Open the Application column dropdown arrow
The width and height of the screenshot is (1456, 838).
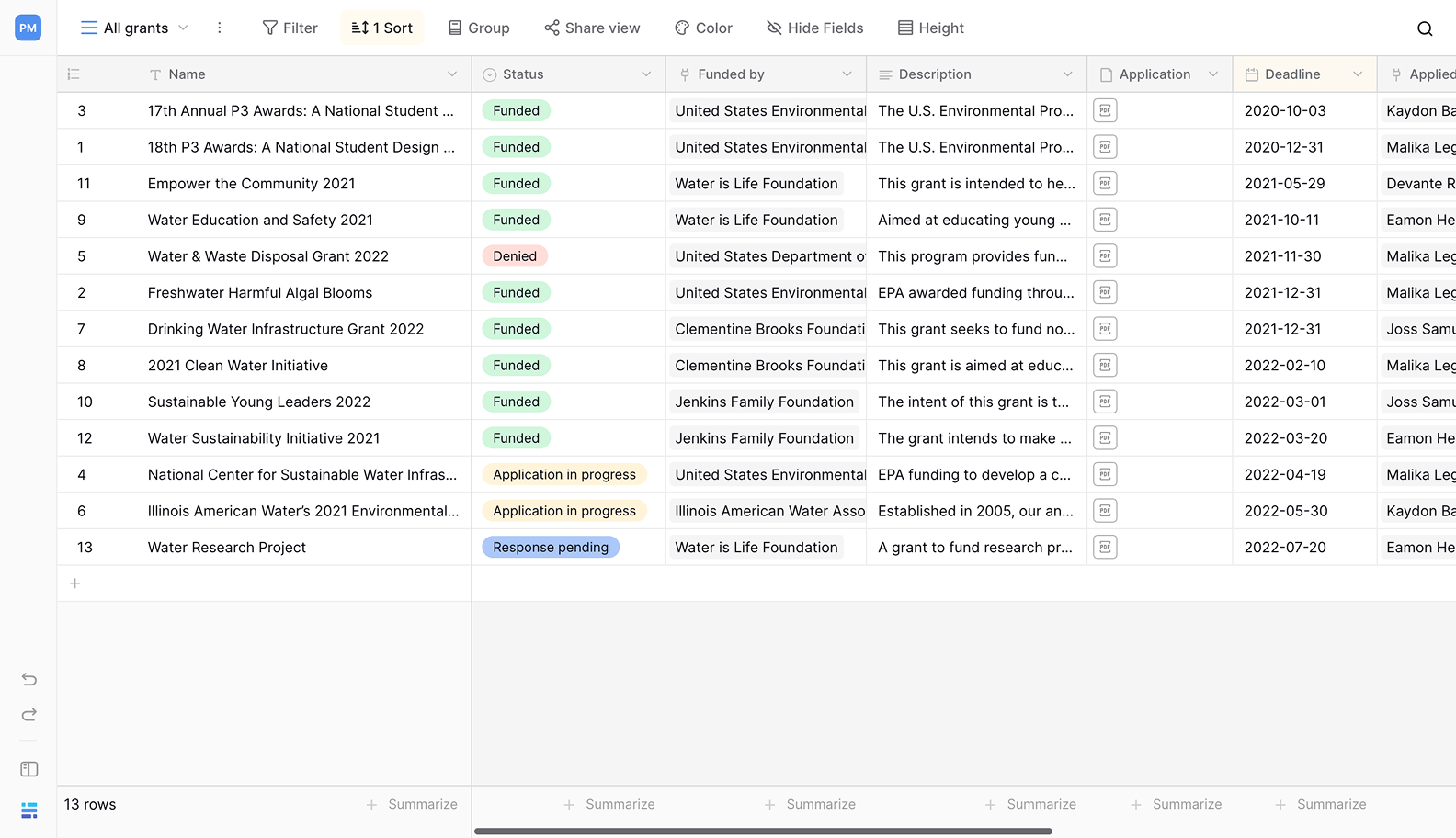point(1213,74)
